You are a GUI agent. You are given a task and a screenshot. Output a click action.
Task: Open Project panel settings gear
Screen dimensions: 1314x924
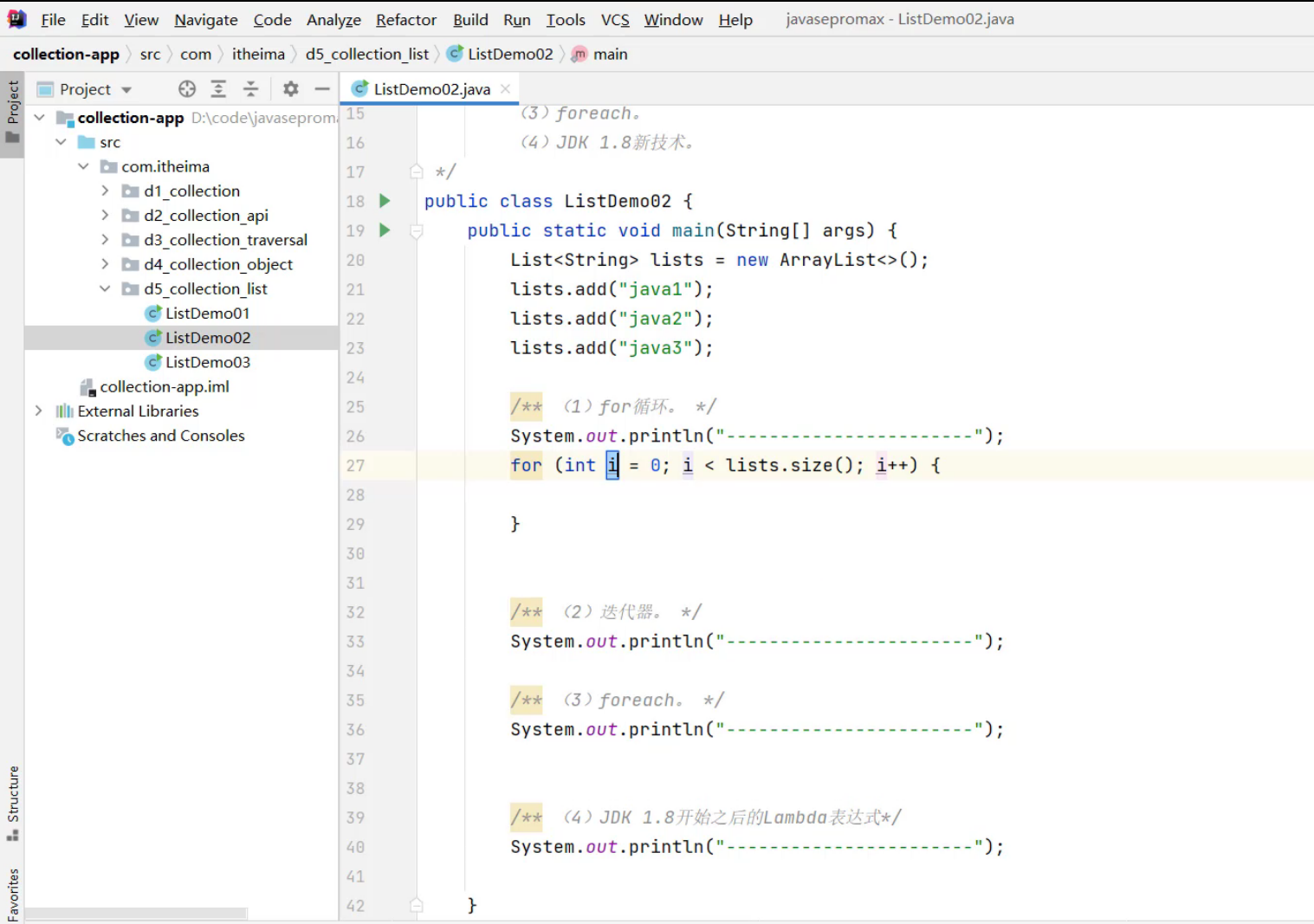(291, 89)
